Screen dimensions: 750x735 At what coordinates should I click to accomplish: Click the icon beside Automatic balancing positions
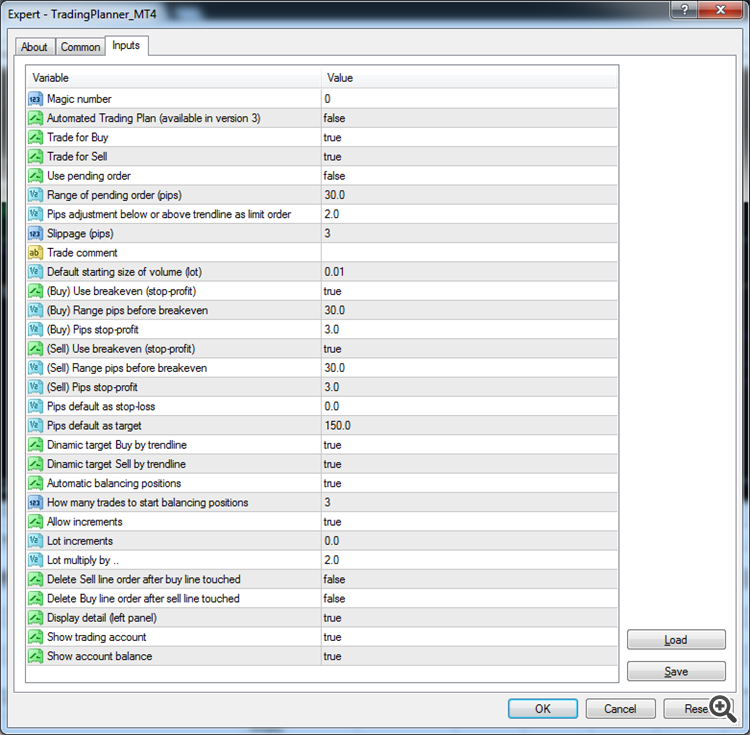[x=35, y=483]
